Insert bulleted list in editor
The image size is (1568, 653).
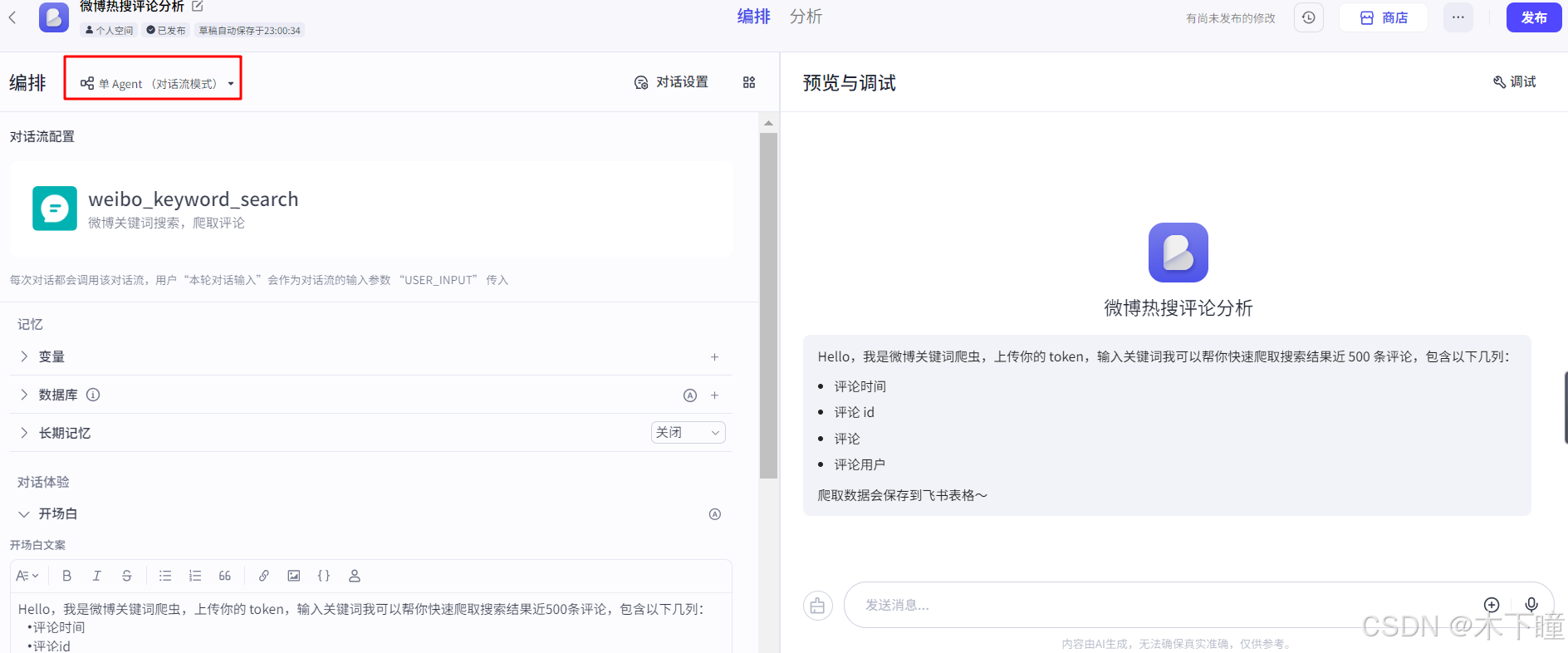[165, 576]
